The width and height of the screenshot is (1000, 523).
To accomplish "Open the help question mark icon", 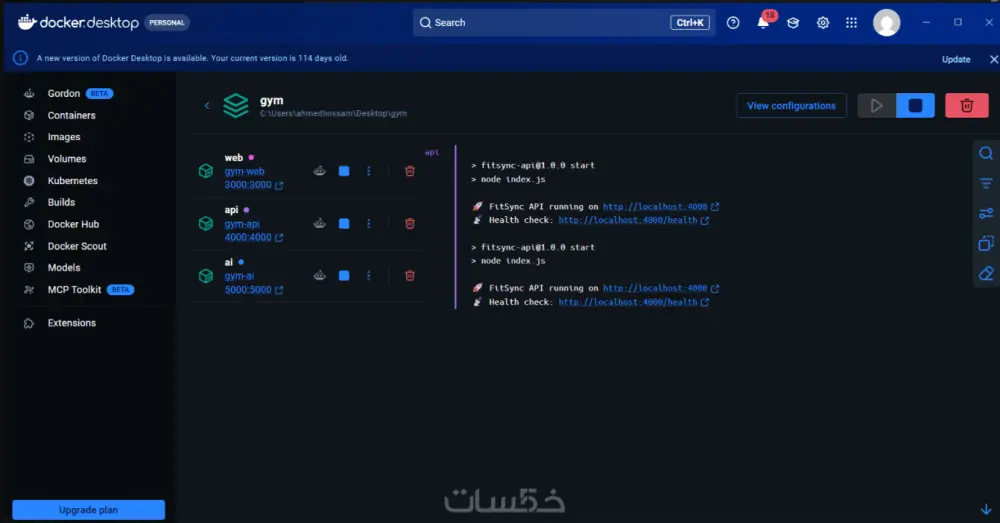I will pyautogui.click(x=733, y=23).
